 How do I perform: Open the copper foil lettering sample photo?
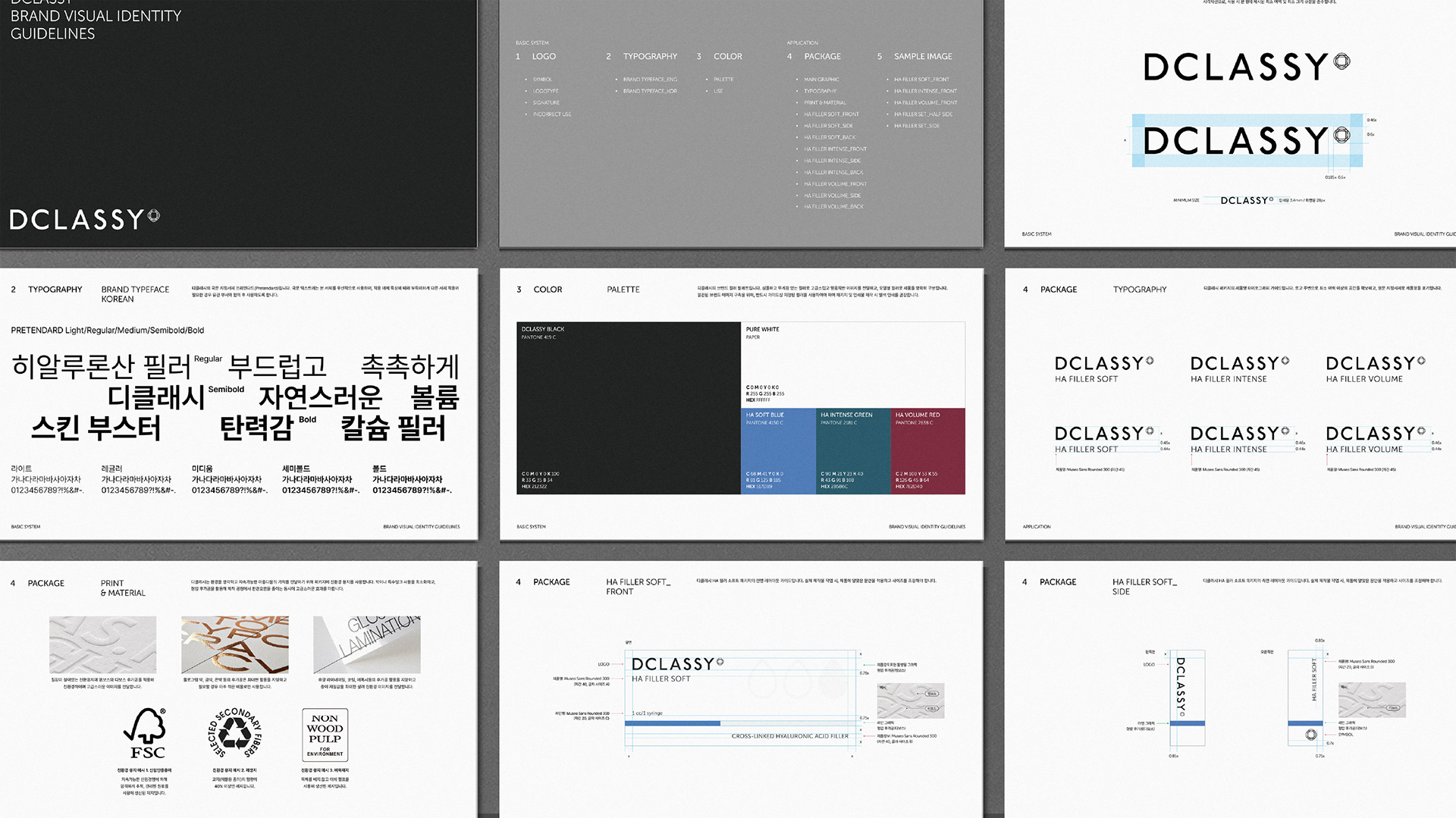click(x=234, y=644)
